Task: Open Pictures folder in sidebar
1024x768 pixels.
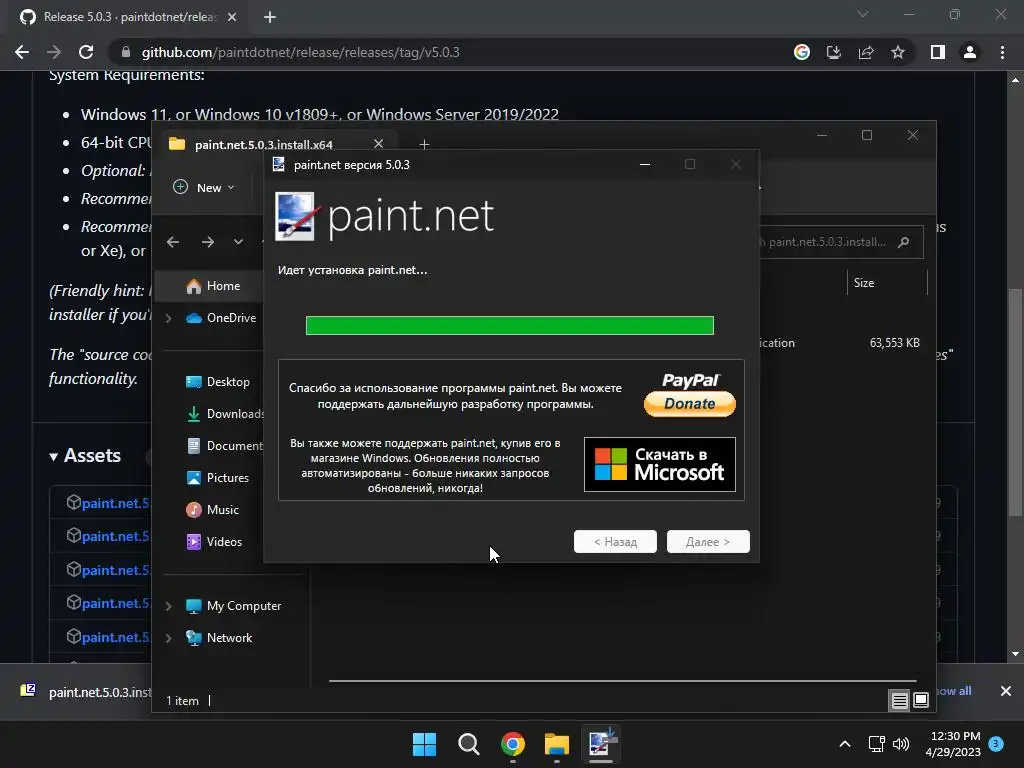Action: coord(217,478)
